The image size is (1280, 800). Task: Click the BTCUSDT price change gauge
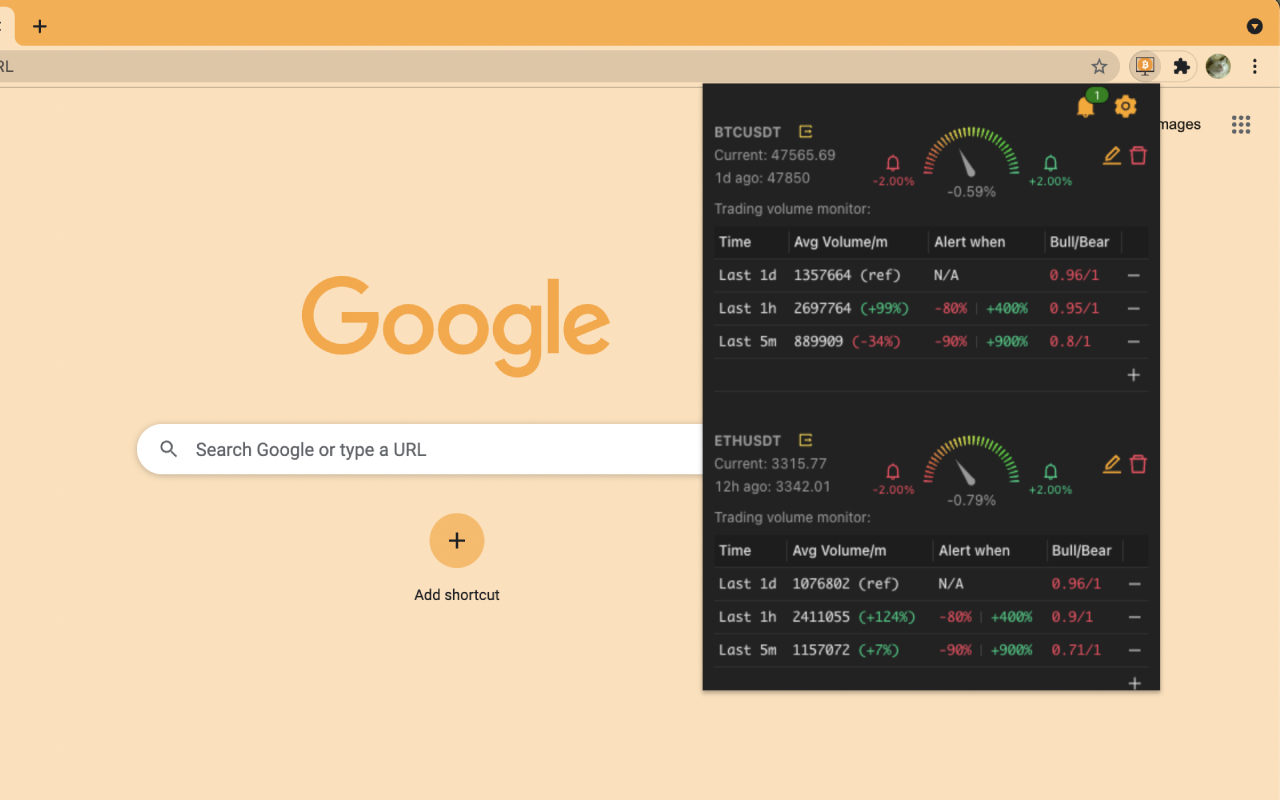(971, 152)
